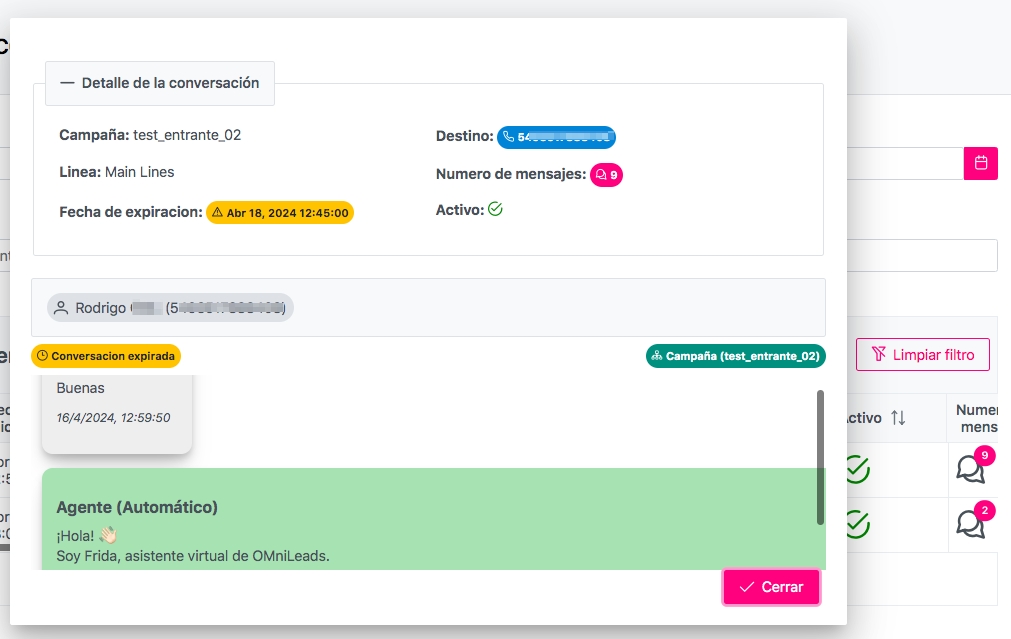This screenshot has width=1011, height=639.
Task: Click the chat icon with badge 2
Action: (970, 524)
